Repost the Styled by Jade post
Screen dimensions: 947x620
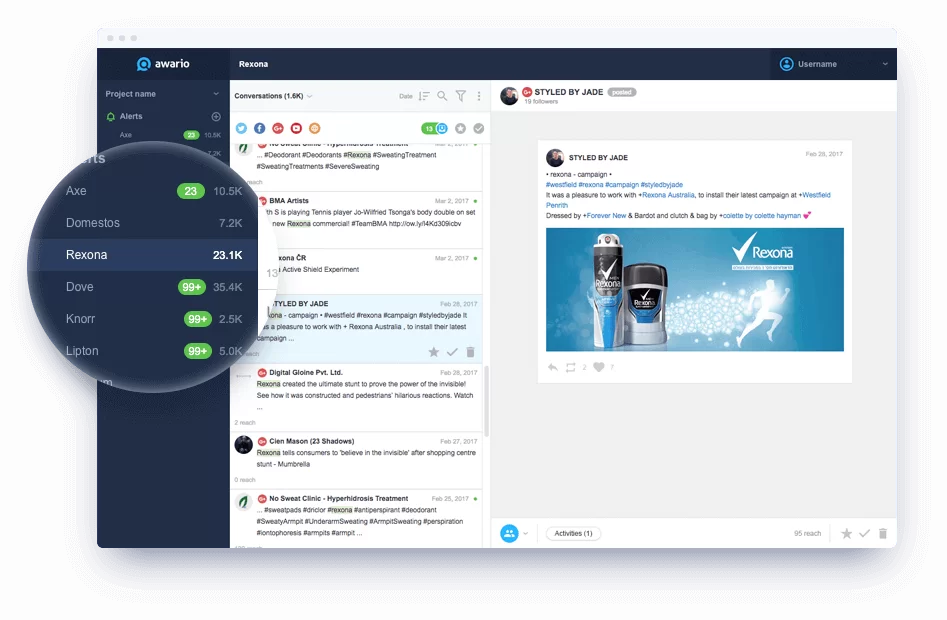click(571, 367)
